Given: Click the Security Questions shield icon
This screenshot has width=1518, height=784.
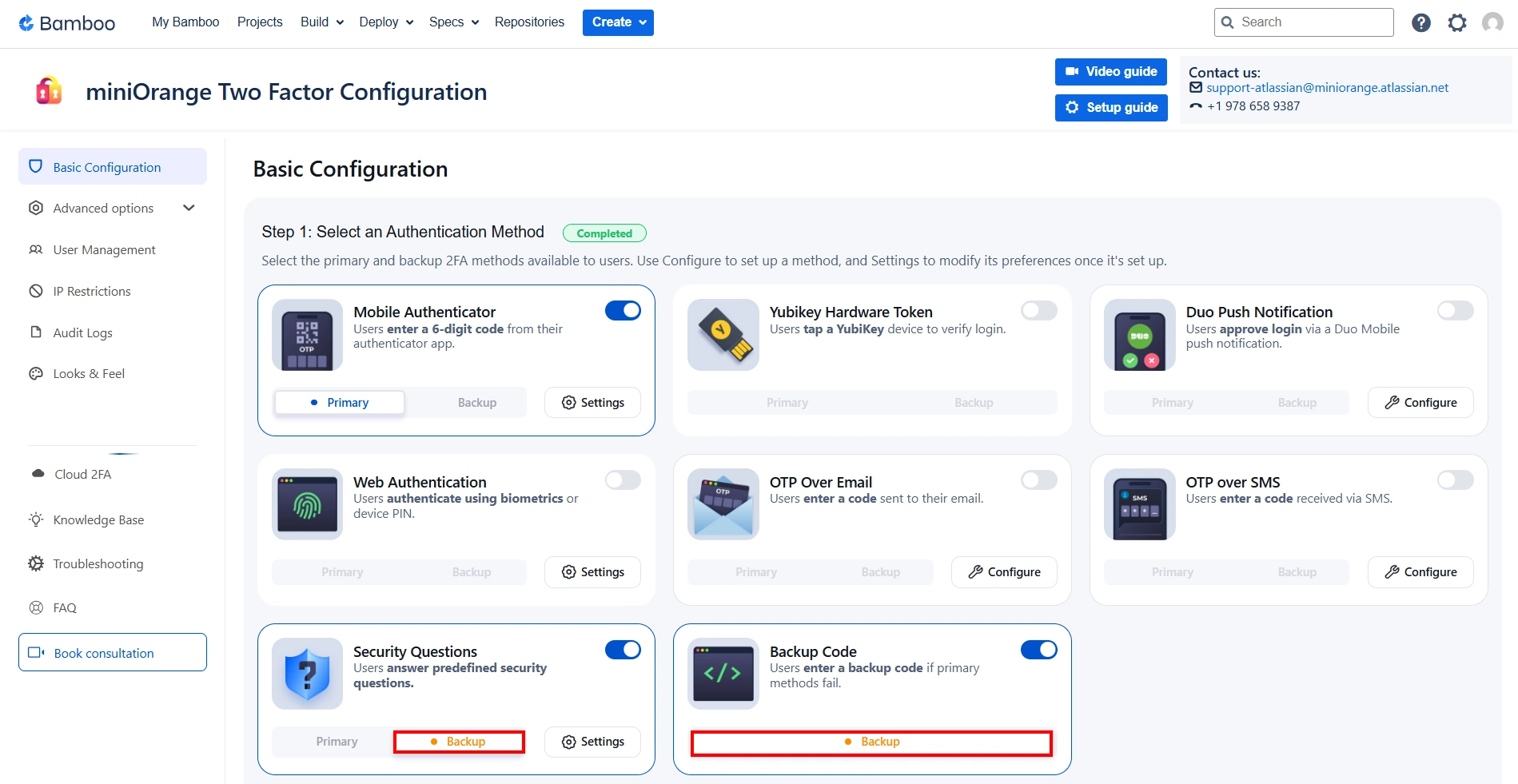Looking at the screenshot, I should (x=307, y=674).
